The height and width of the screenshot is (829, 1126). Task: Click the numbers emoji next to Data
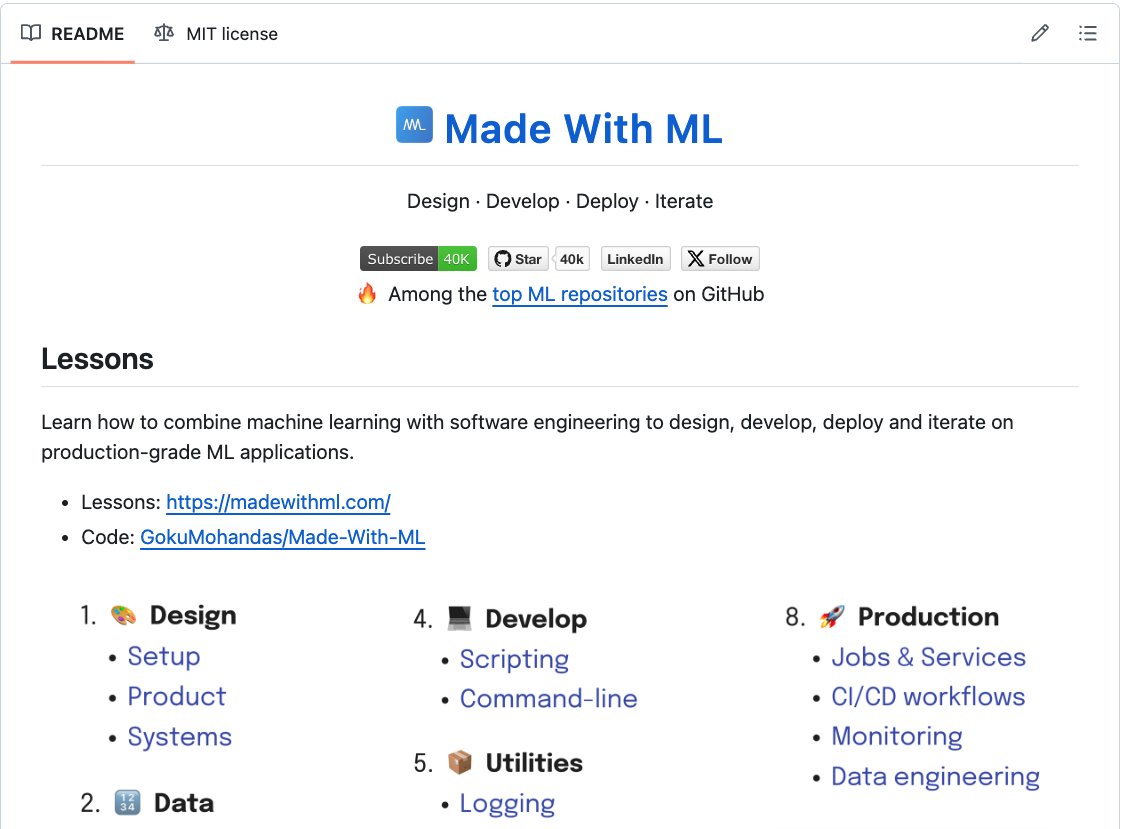[x=127, y=803]
